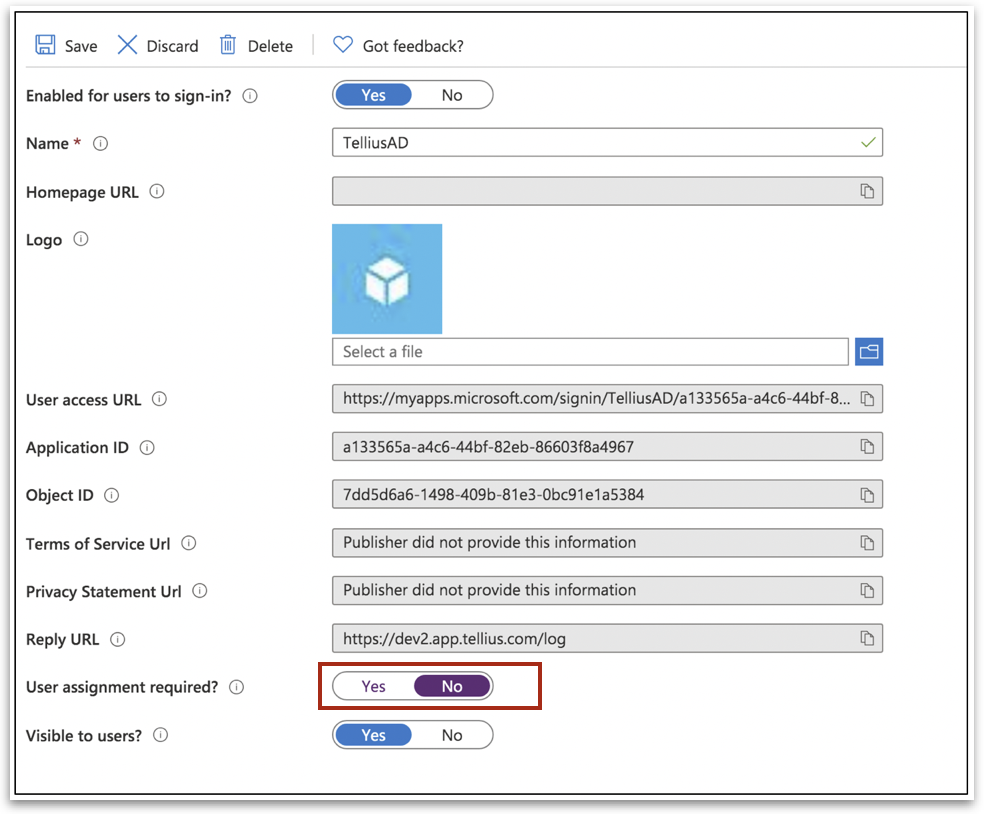The height and width of the screenshot is (814, 984).
Task: Copy the Homepage URL field
Action: (867, 191)
